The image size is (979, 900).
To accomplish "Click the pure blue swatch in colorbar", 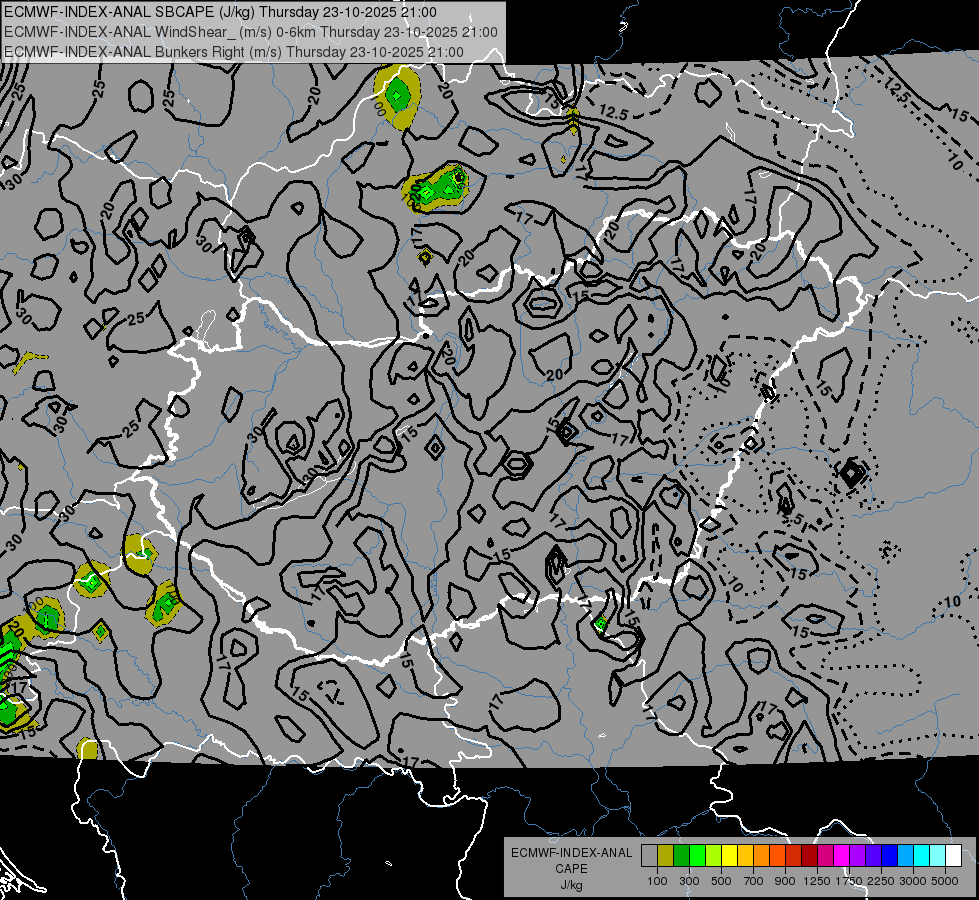I will click(x=889, y=856).
